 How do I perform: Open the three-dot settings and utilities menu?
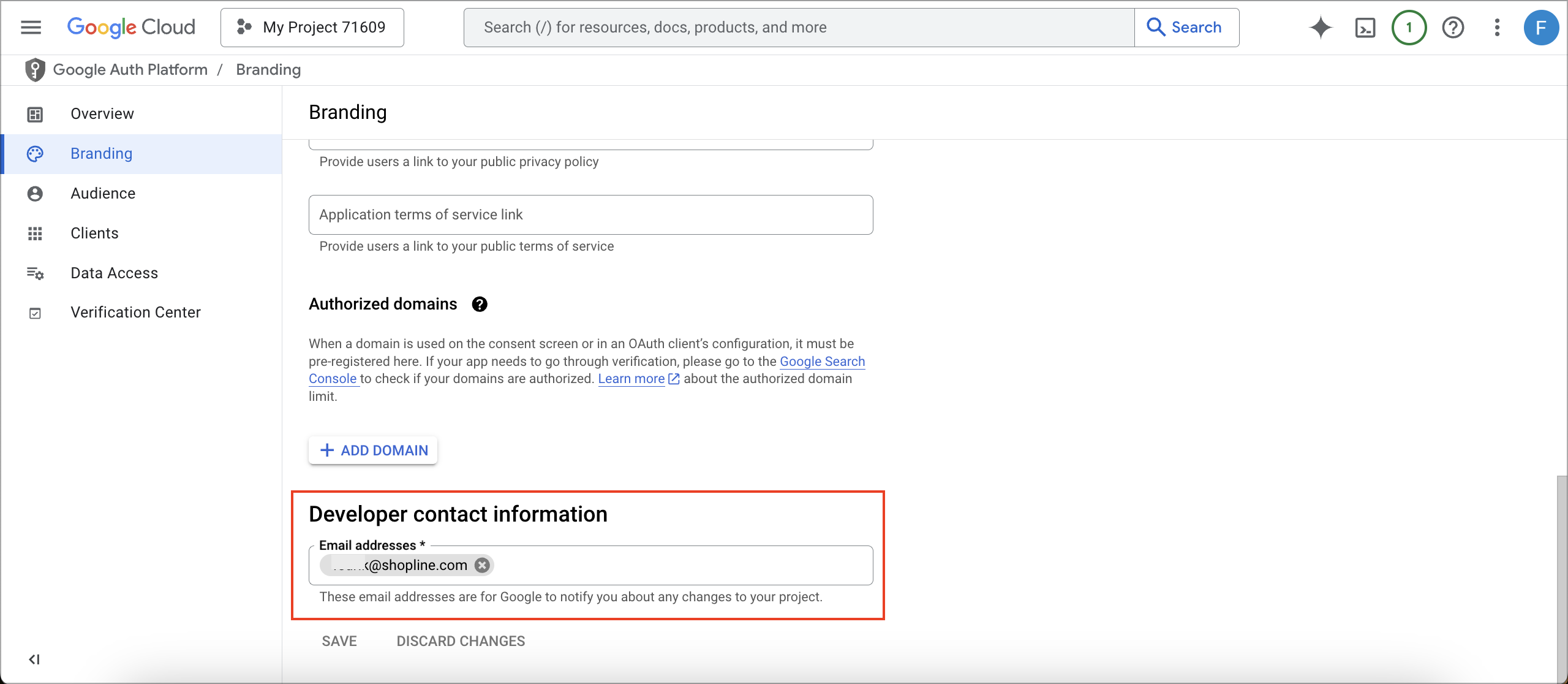tap(1497, 28)
